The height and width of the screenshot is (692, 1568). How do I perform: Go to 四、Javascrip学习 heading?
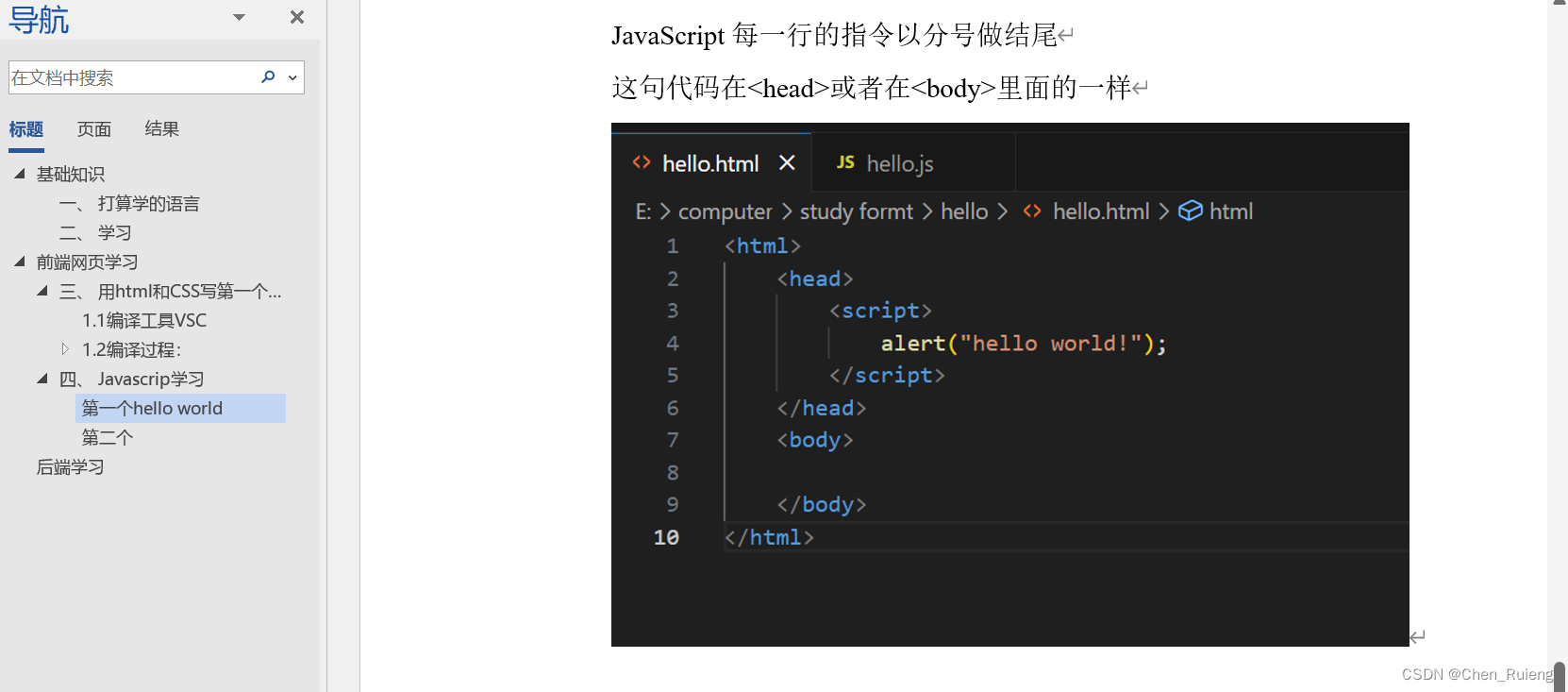tap(132, 380)
